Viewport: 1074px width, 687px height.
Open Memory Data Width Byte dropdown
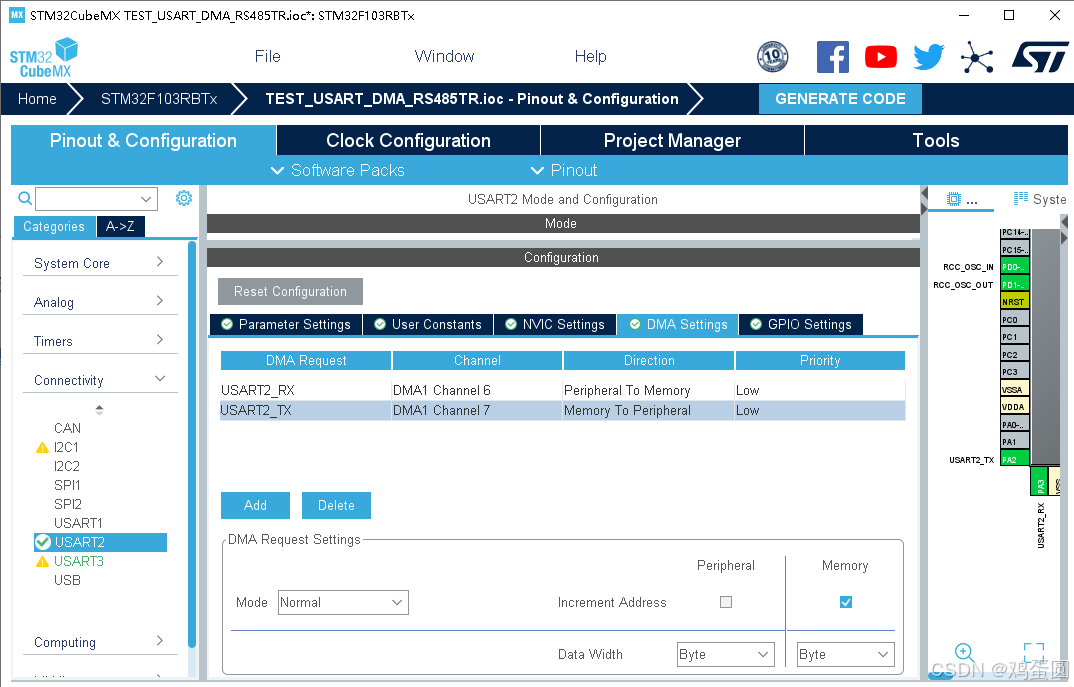[846, 654]
